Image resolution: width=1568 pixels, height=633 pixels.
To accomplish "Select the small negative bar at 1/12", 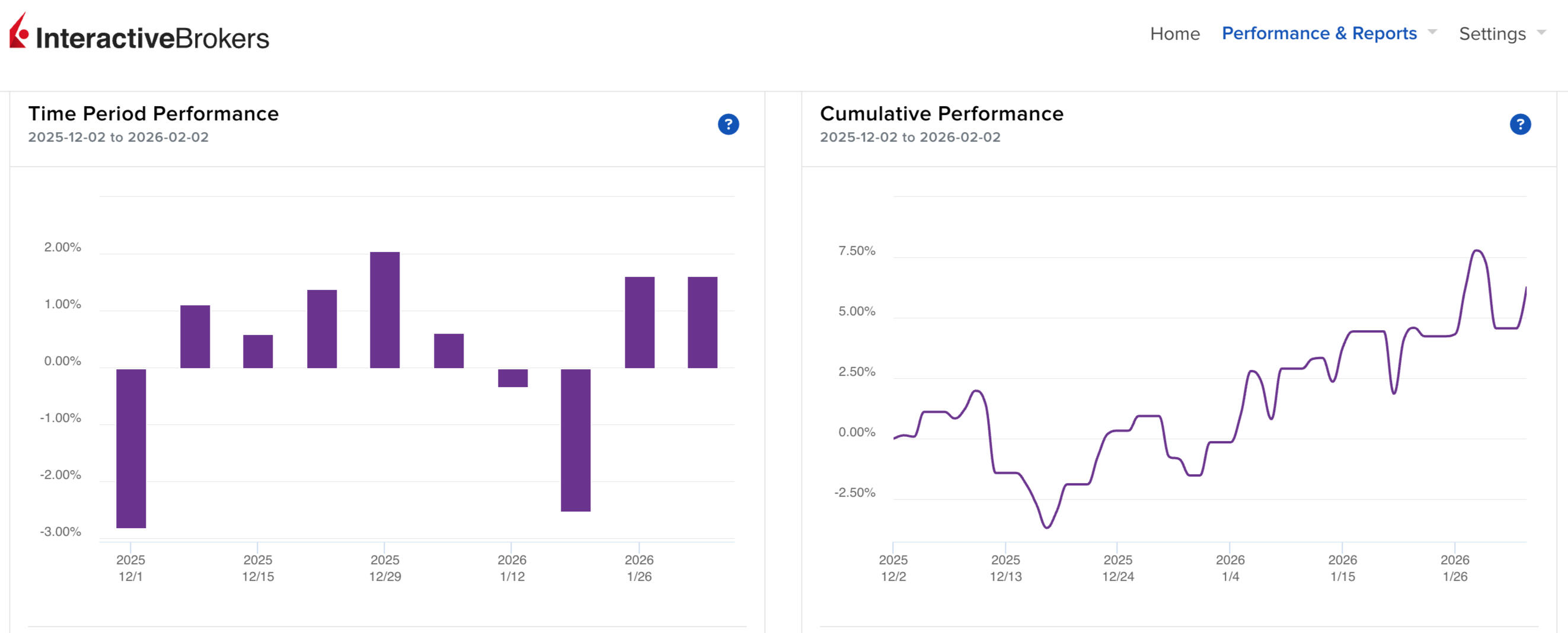I will (x=513, y=378).
